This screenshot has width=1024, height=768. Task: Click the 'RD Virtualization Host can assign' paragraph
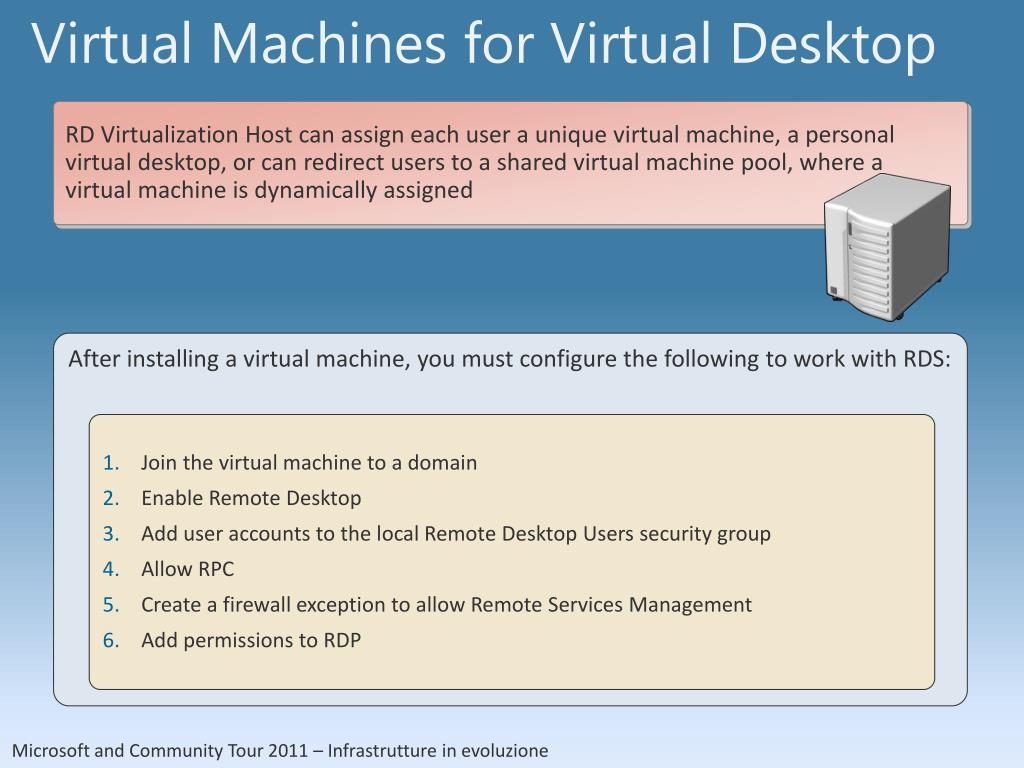480,162
